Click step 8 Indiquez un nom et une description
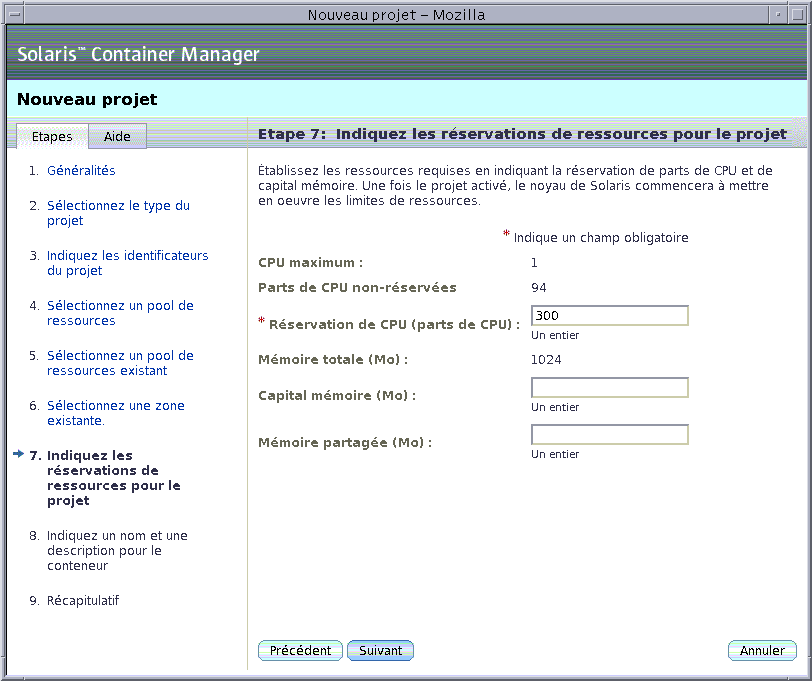 click(117, 550)
